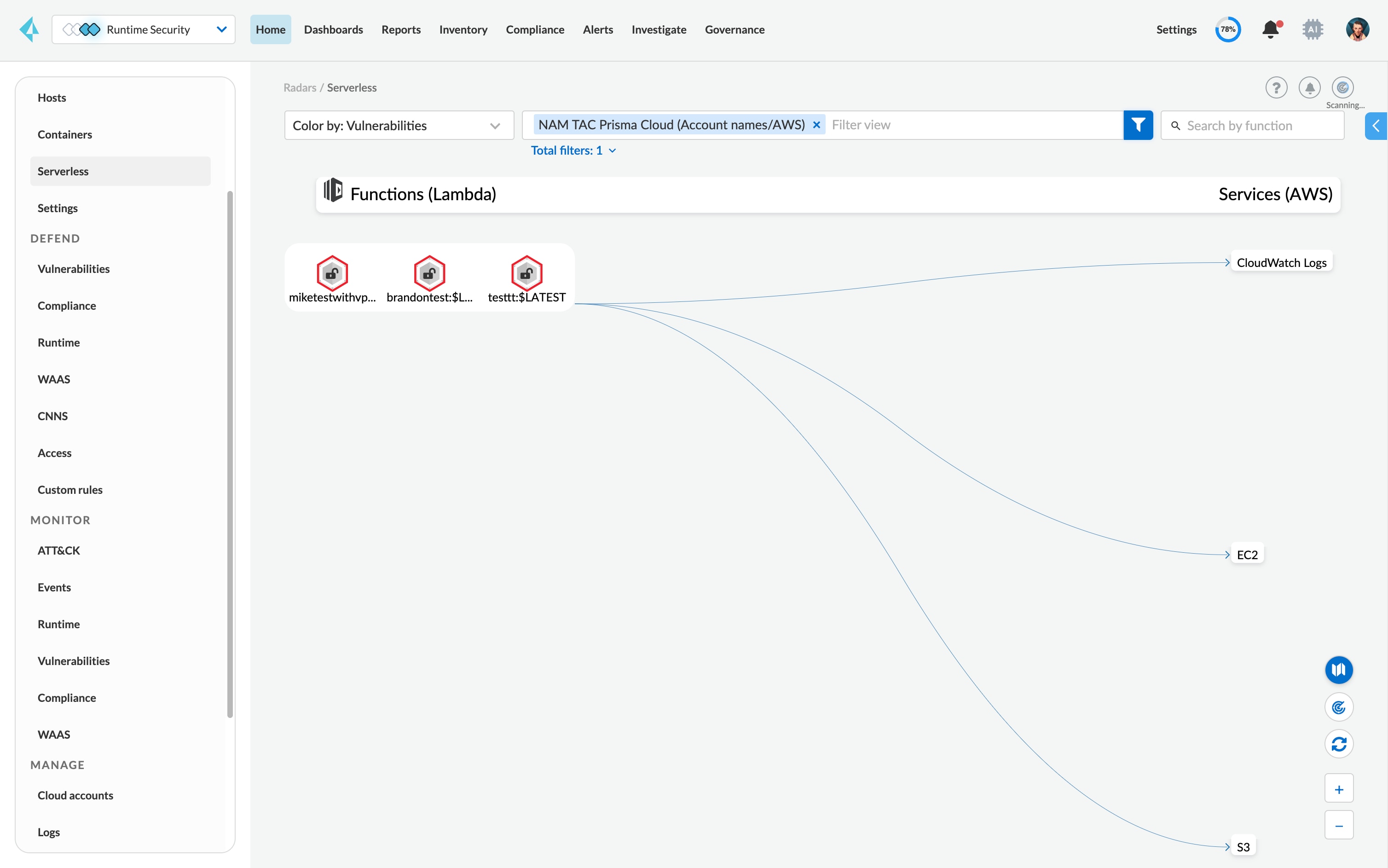Click the notifications bell icon
Image resolution: width=1388 pixels, height=868 pixels.
coord(1271,29)
